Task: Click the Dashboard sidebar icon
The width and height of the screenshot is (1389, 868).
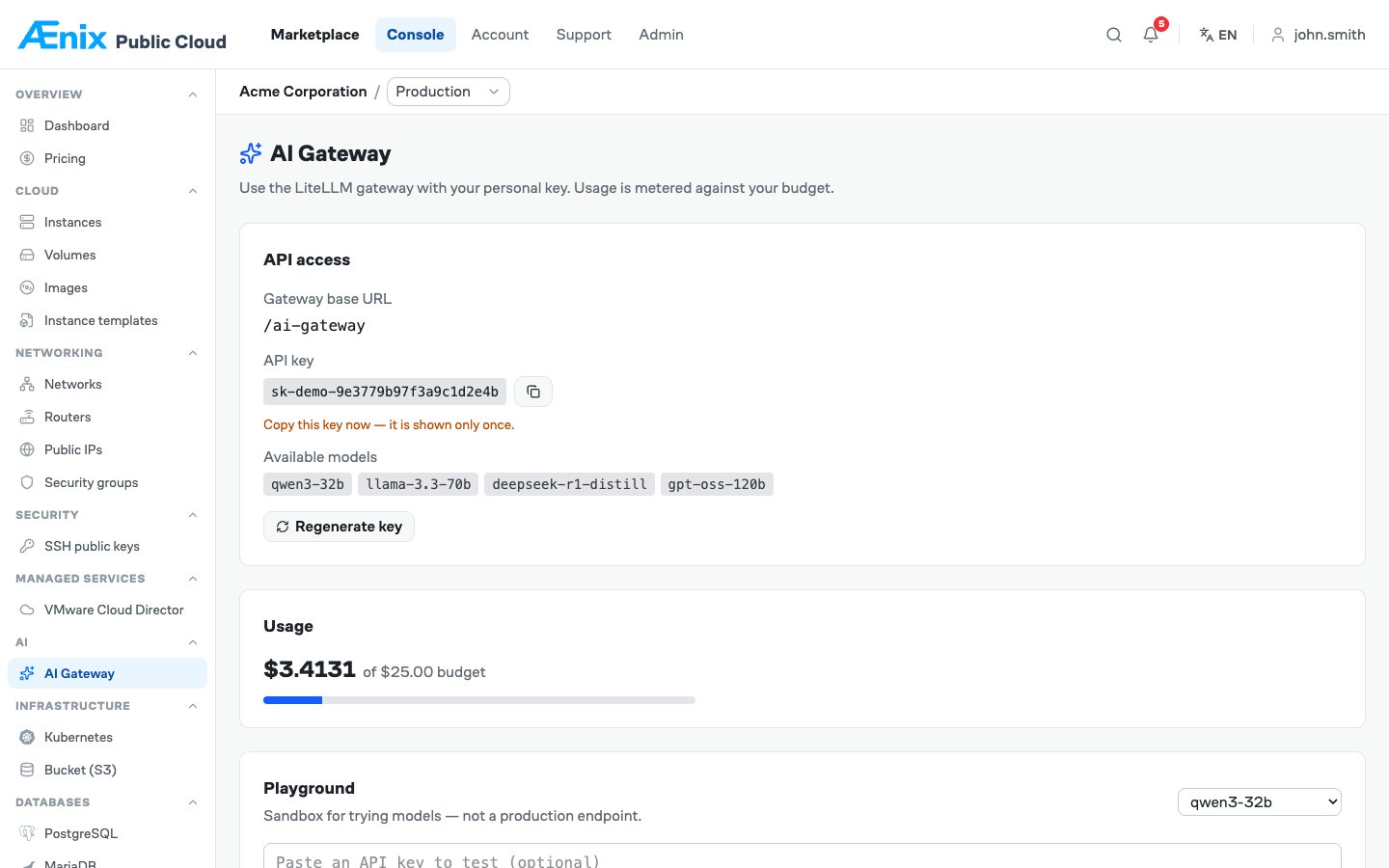Action: 27,125
